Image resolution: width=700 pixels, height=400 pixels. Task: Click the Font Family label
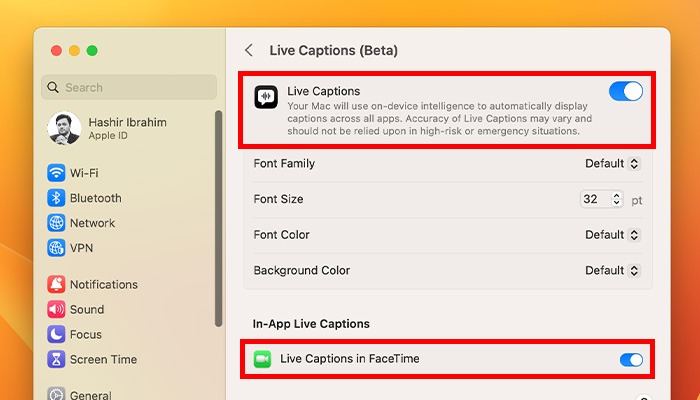(x=284, y=163)
